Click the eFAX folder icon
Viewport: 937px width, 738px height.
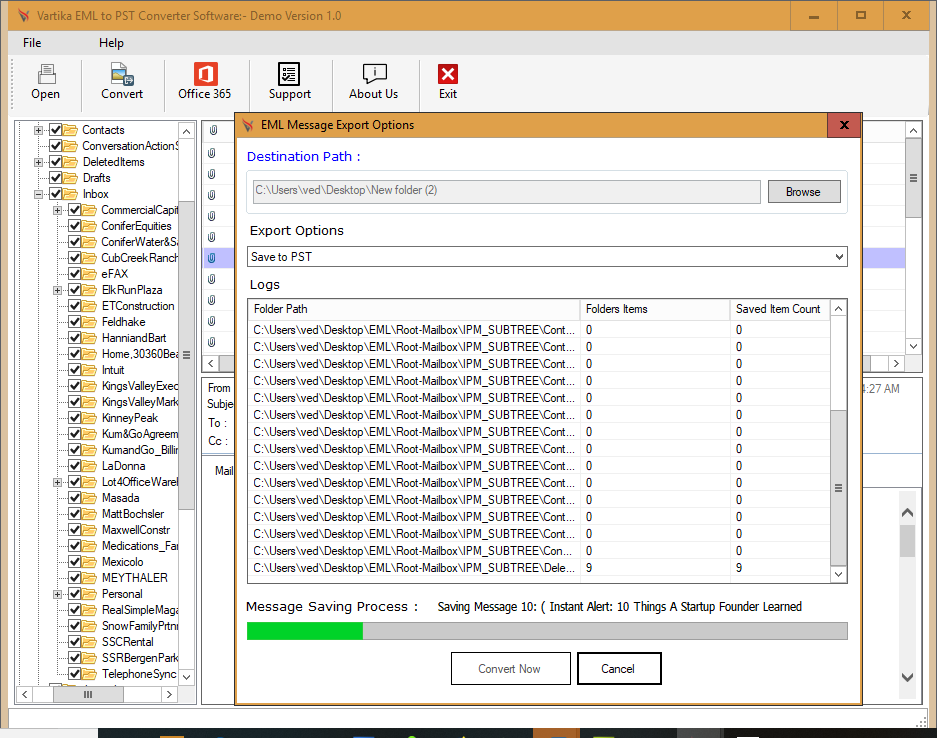pyautogui.click(x=90, y=274)
